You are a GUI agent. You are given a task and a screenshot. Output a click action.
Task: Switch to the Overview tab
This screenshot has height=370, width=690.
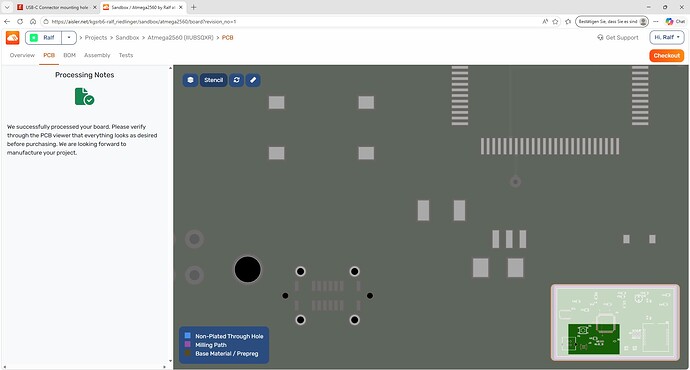coord(22,55)
